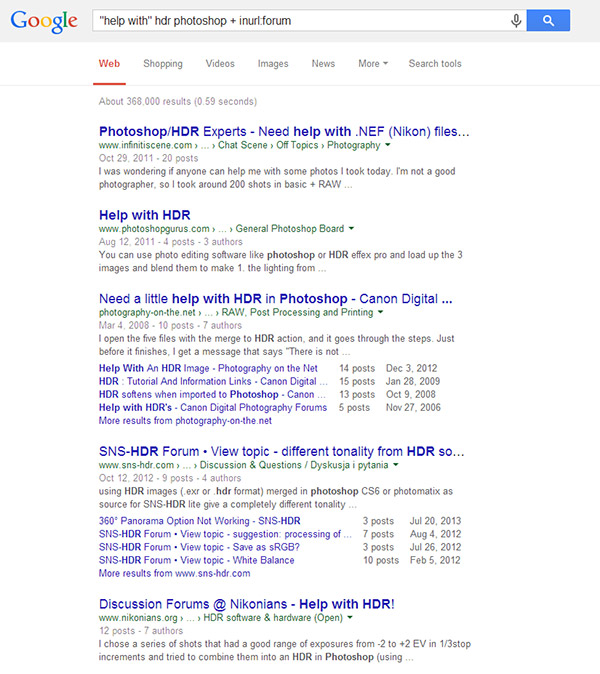Open 'suggestion: processing of' SNS-HDR sublink

point(225,534)
